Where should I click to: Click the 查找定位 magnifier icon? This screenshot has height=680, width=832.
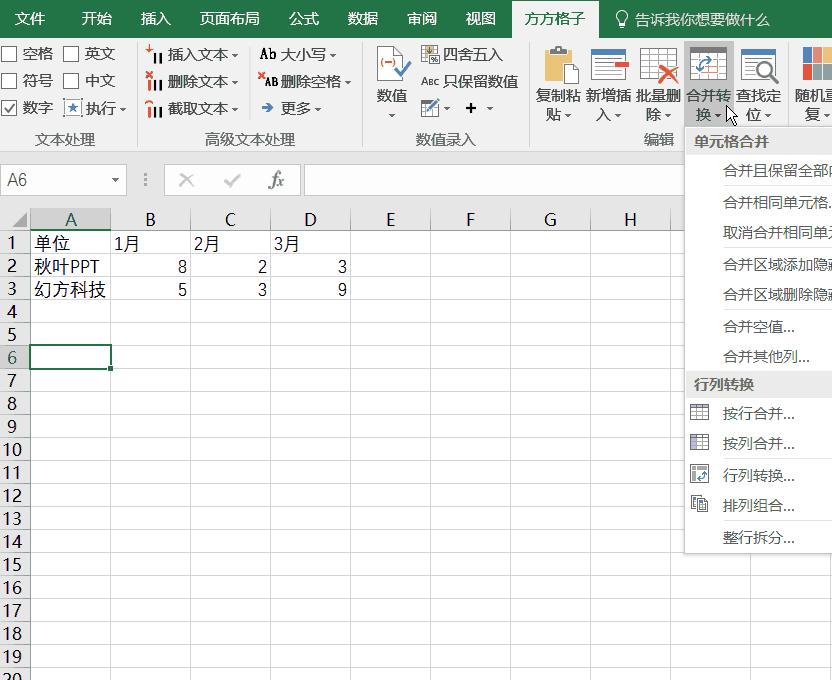tap(758, 66)
